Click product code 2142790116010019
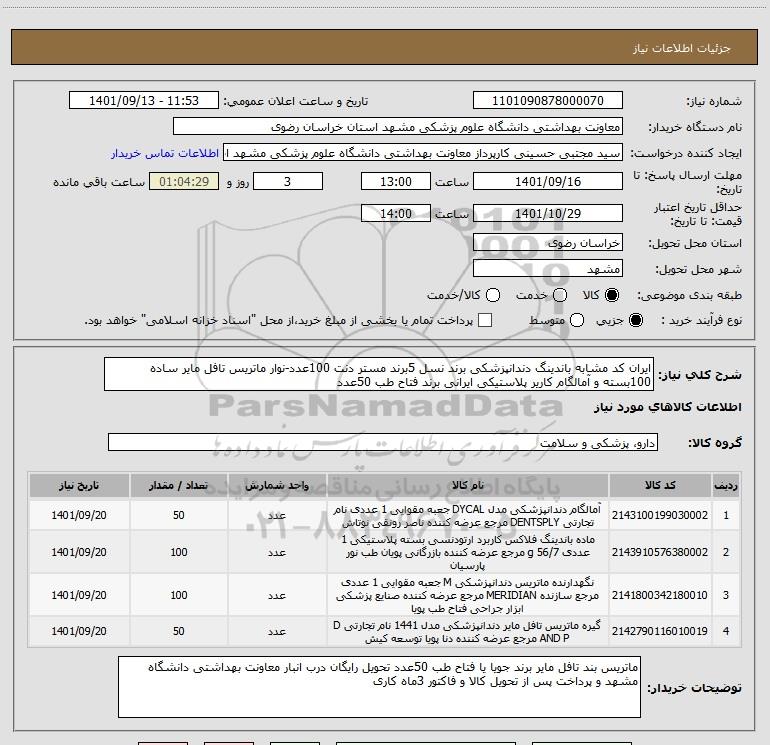Viewport: 770px width, 745px height. (660, 631)
